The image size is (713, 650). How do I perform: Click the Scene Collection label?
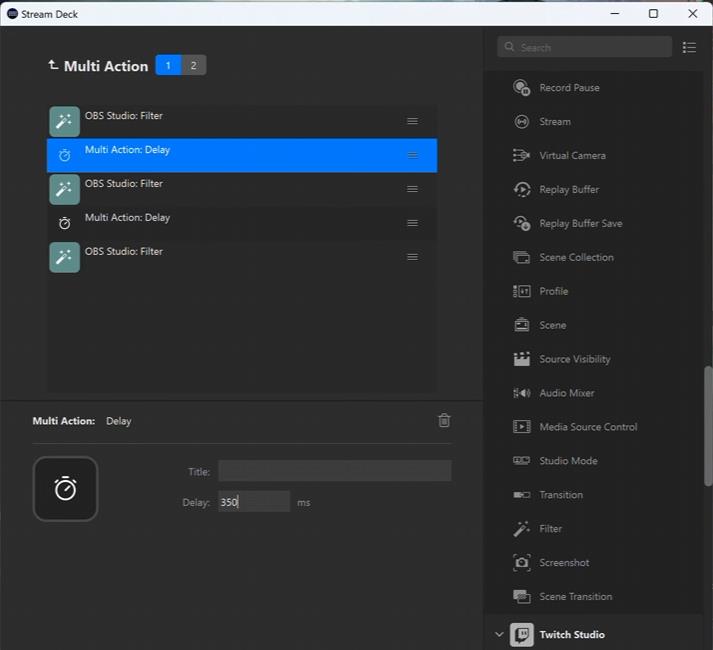coord(577,257)
